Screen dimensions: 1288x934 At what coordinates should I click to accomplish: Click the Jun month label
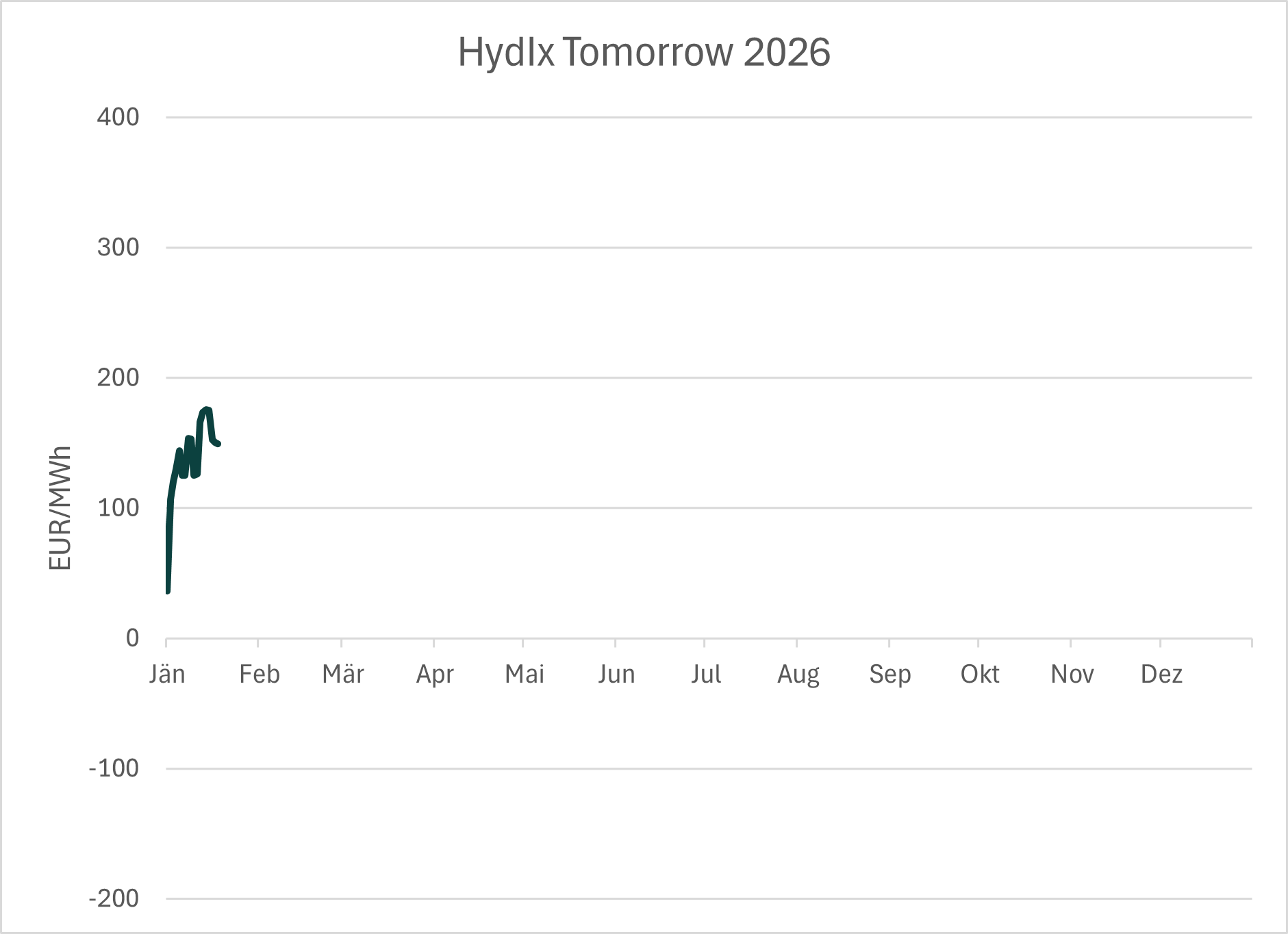[616, 674]
